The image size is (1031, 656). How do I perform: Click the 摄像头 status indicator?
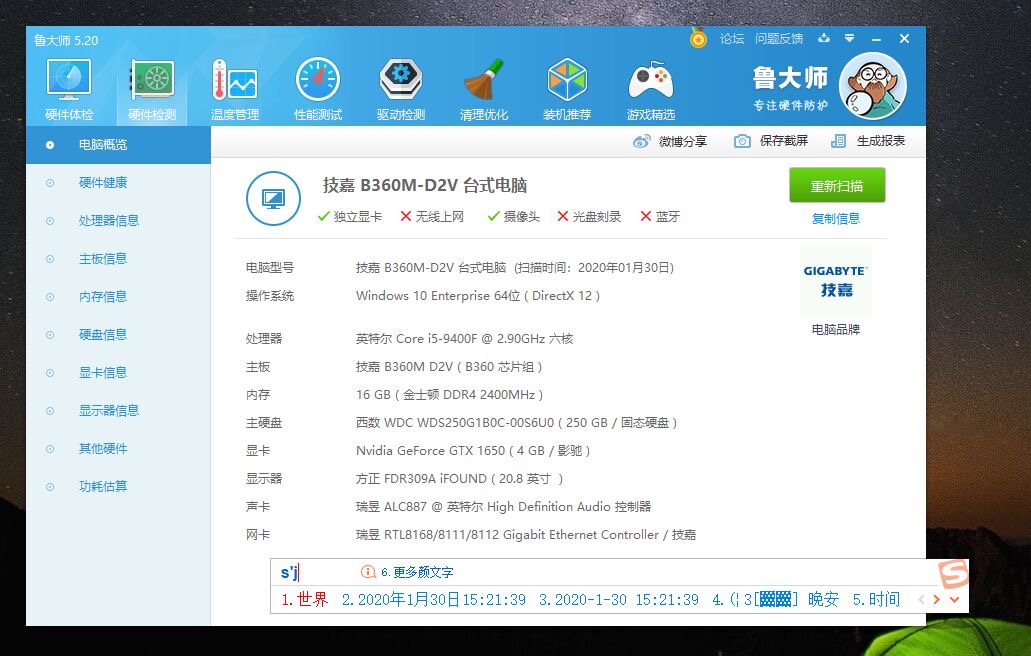click(514, 216)
